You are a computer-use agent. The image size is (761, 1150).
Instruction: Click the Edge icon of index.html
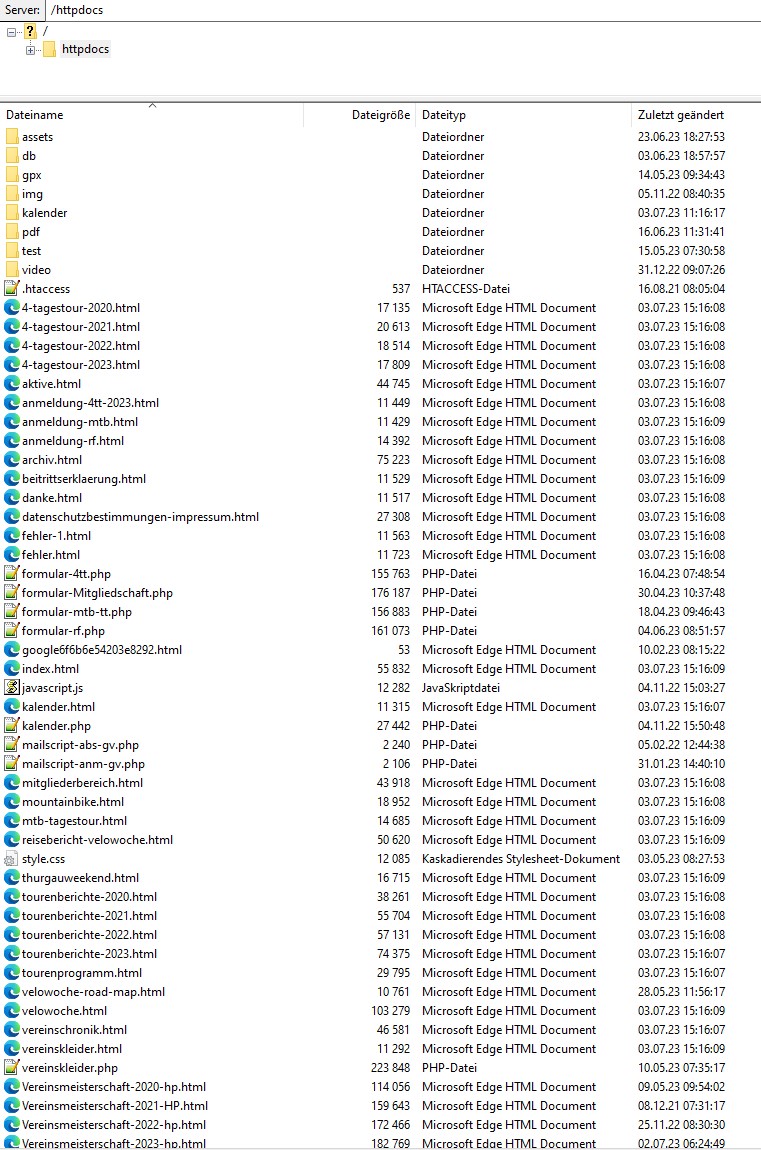pos(12,669)
